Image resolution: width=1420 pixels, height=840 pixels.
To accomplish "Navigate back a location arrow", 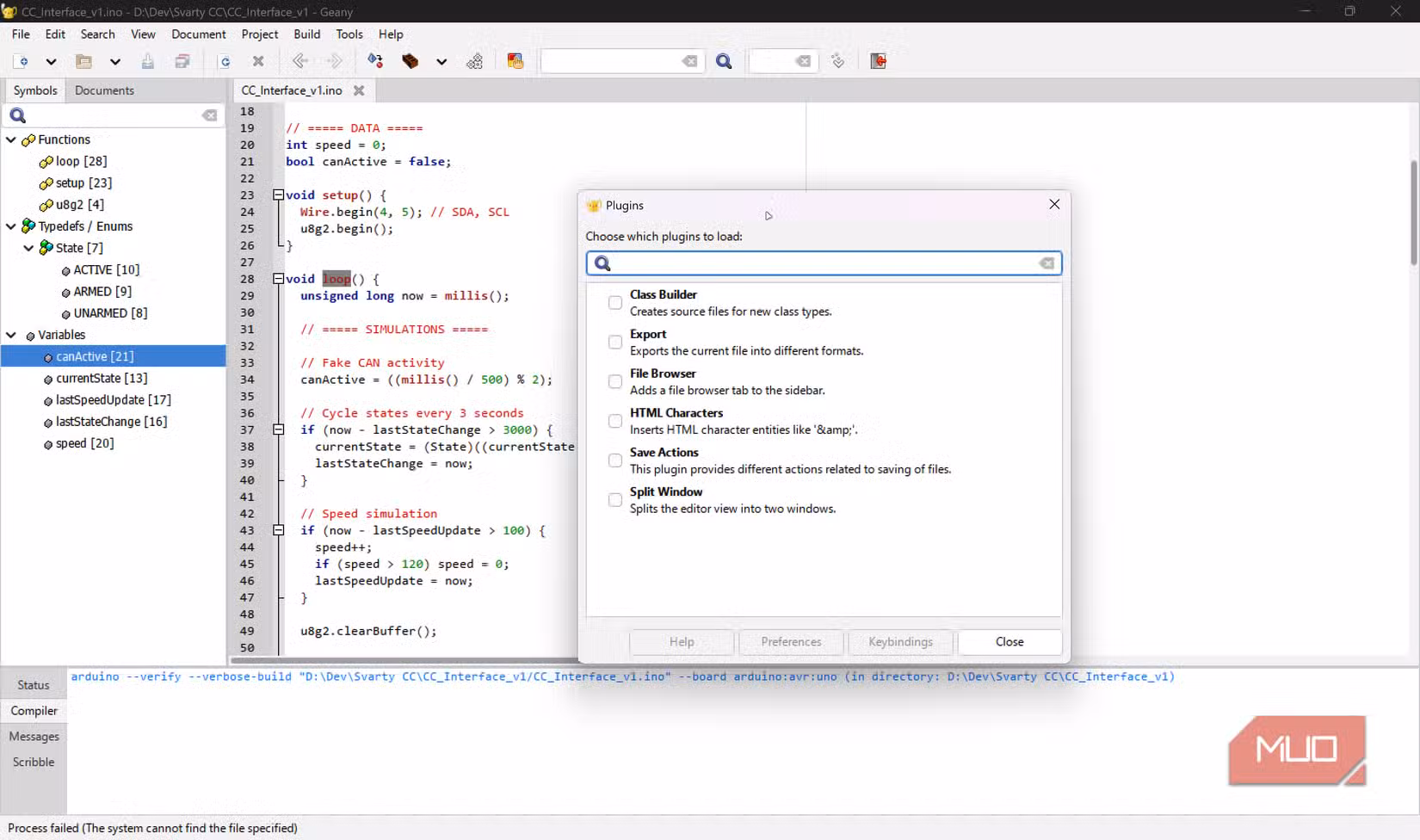I will (x=300, y=61).
